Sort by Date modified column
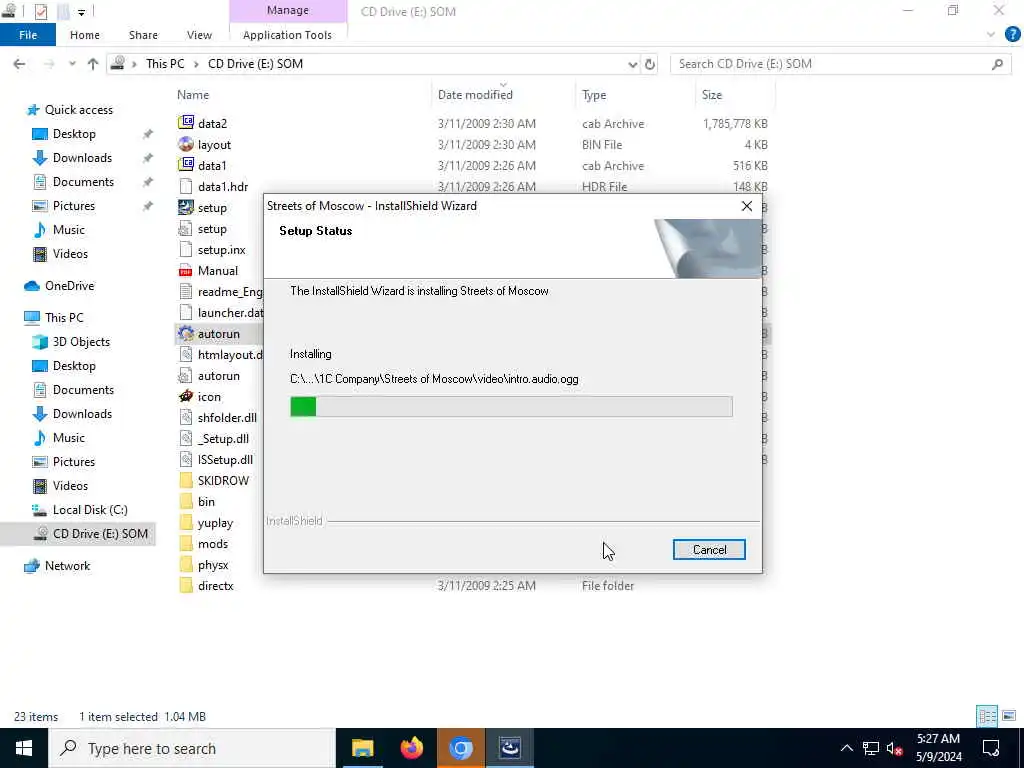Screen dimensions: 1024x768 (475, 95)
